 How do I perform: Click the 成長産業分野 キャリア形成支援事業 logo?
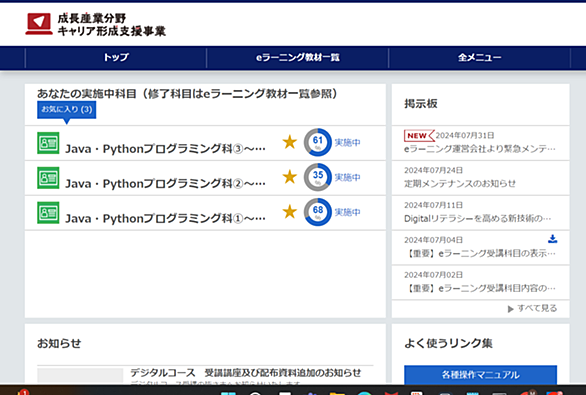pos(96,24)
